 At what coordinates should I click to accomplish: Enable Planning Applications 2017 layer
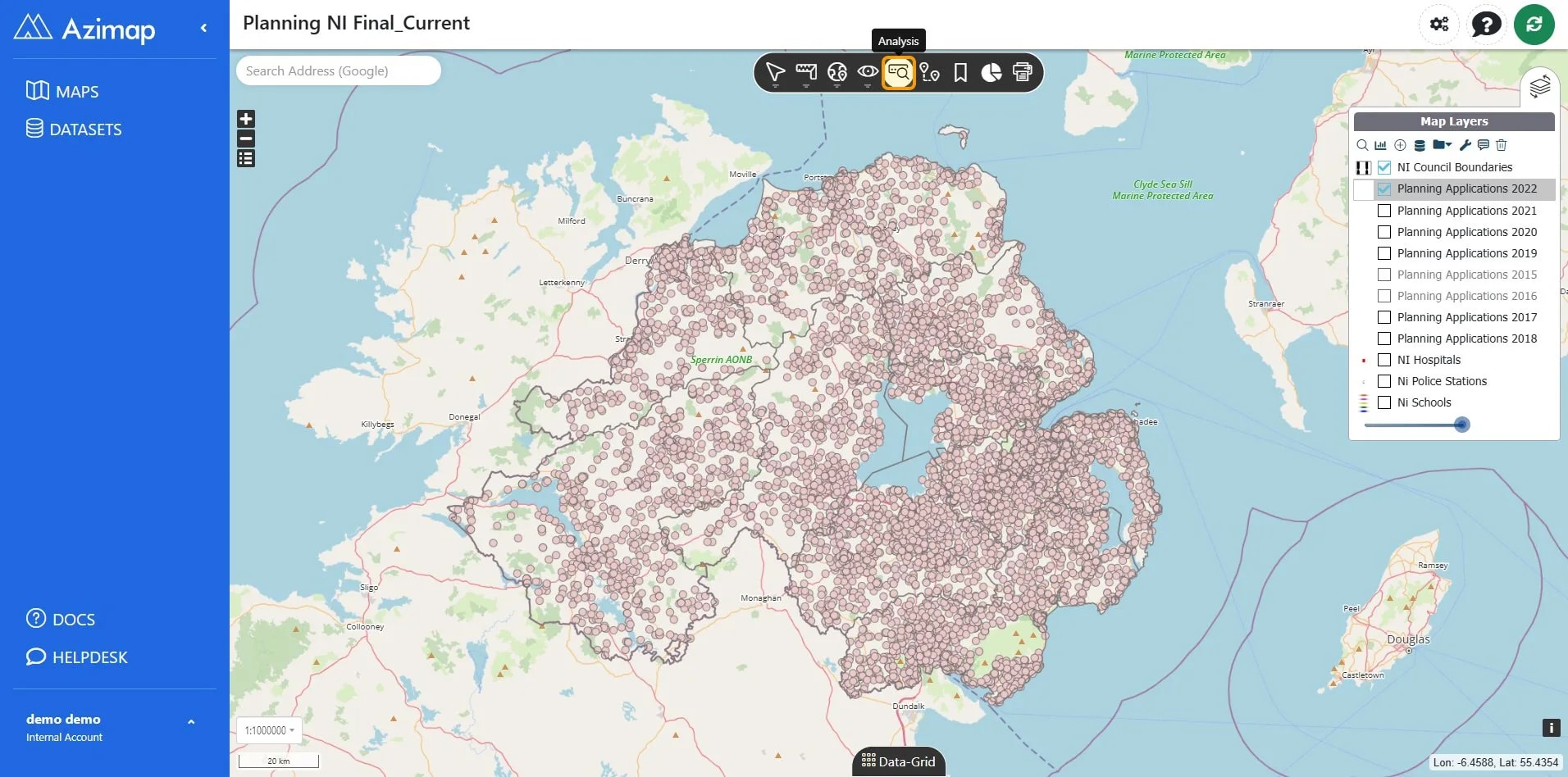coord(1384,317)
